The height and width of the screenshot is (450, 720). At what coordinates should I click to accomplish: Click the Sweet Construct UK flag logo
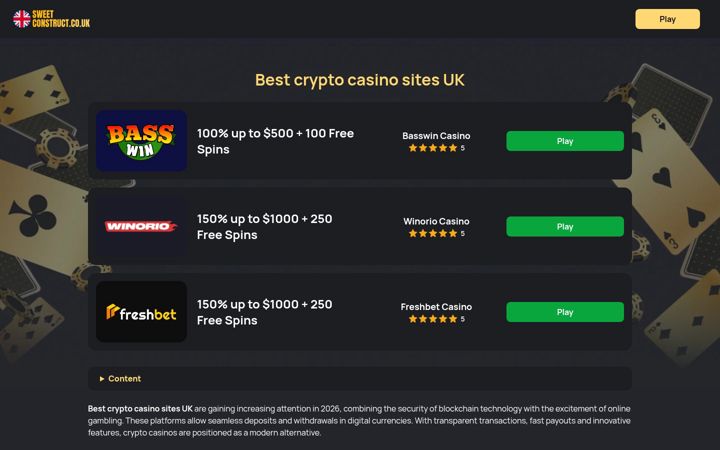pos(51,19)
